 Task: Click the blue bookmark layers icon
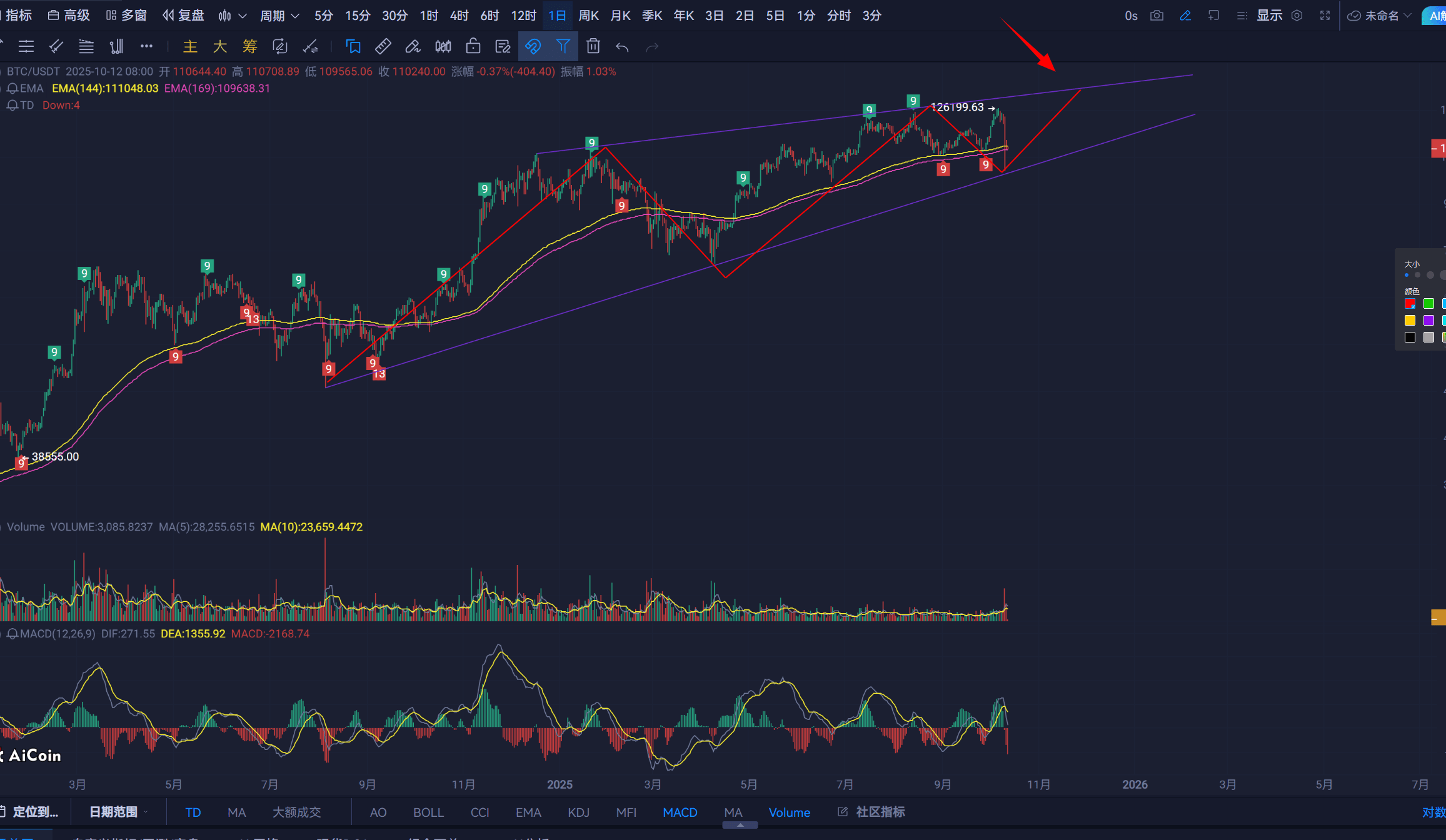click(353, 46)
